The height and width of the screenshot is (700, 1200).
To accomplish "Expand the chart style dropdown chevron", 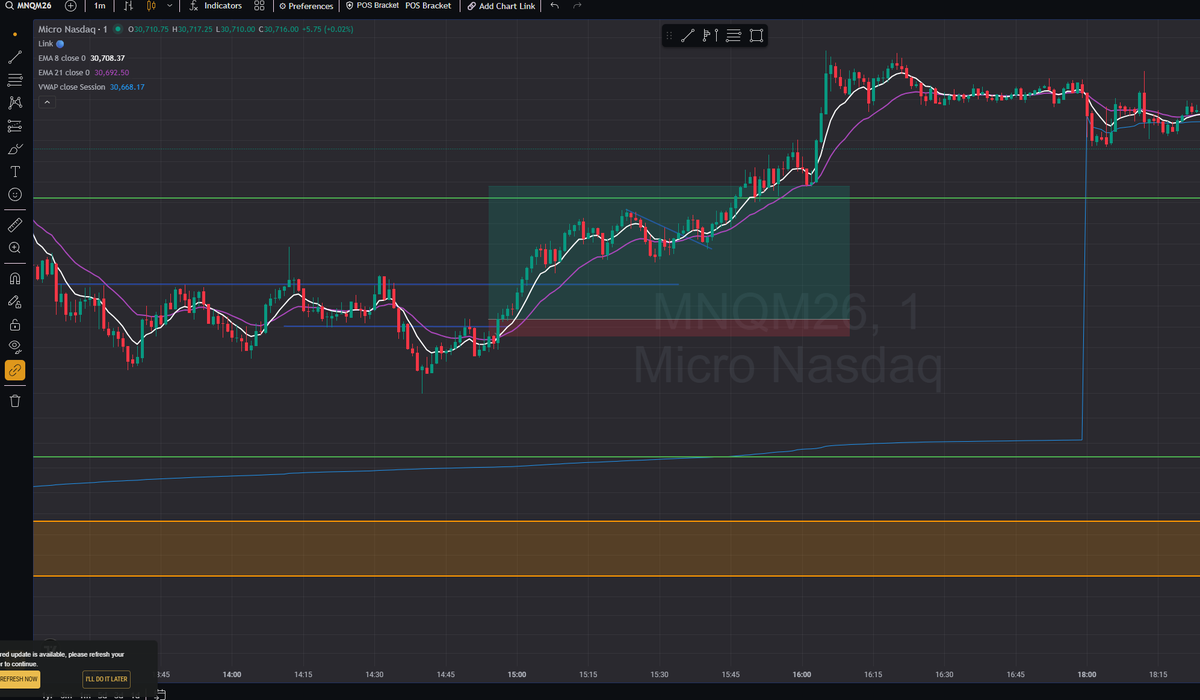I will click(x=169, y=6).
